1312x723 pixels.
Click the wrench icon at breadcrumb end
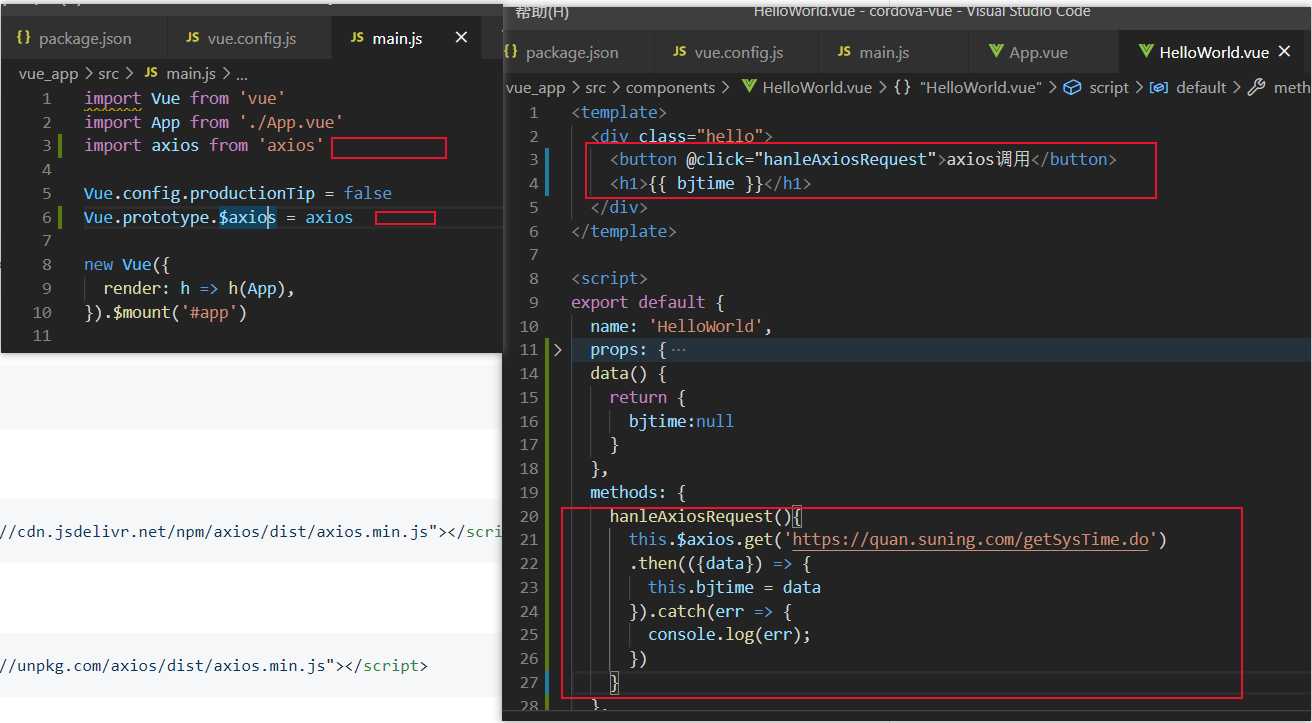[1257, 88]
